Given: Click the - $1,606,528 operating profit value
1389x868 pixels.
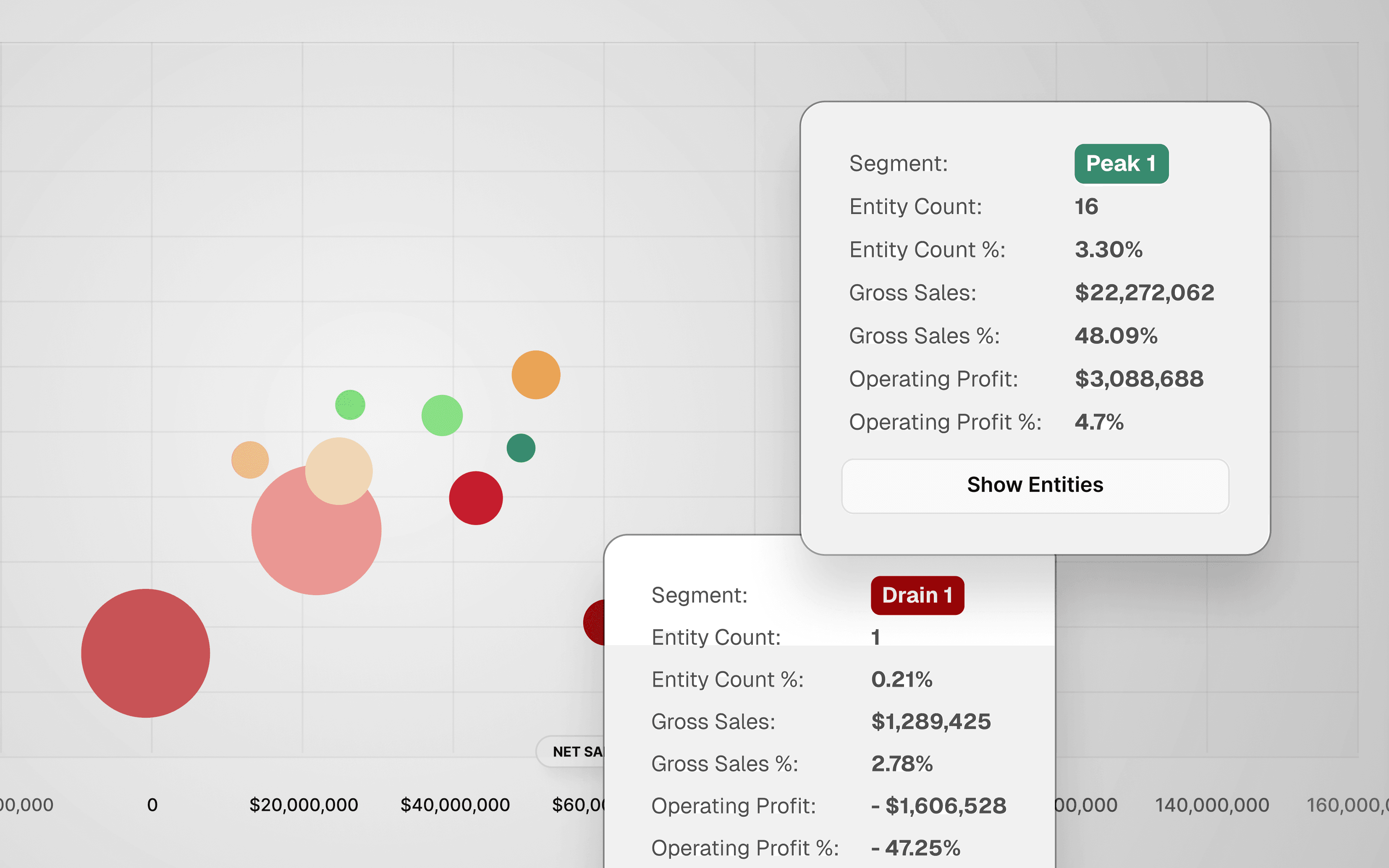Looking at the screenshot, I should pyautogui.click(x=938, y=806).
